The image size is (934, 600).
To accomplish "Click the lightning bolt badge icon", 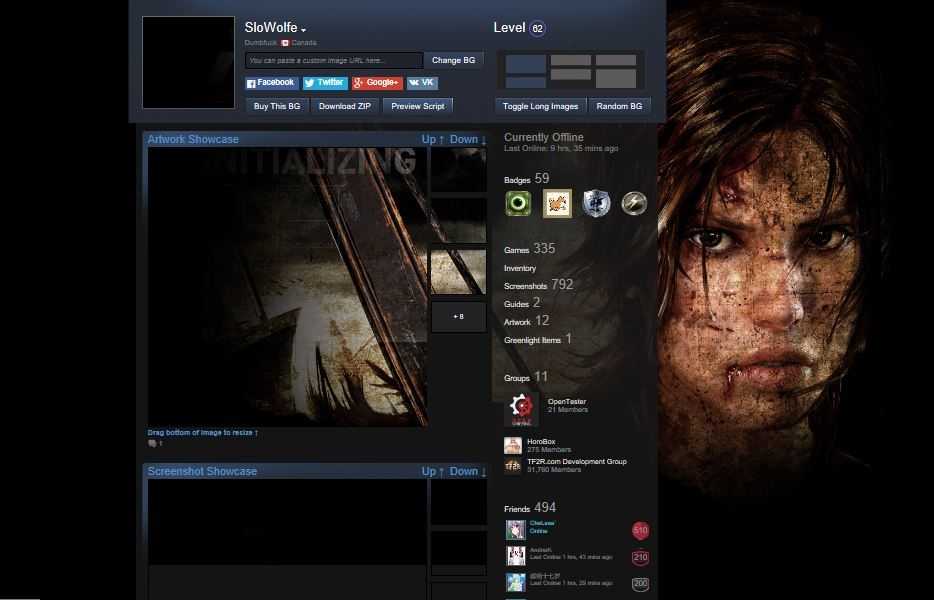I will tap(634, 204).
